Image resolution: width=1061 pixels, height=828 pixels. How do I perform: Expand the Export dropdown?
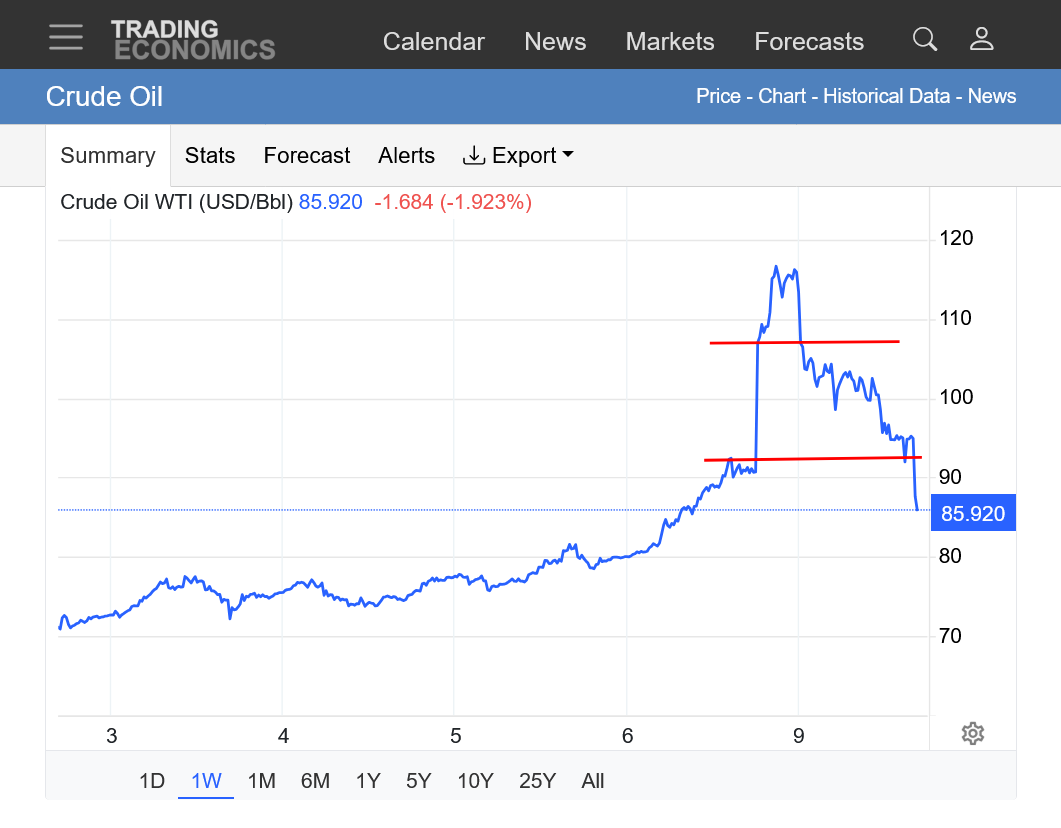tap(518, 156)
